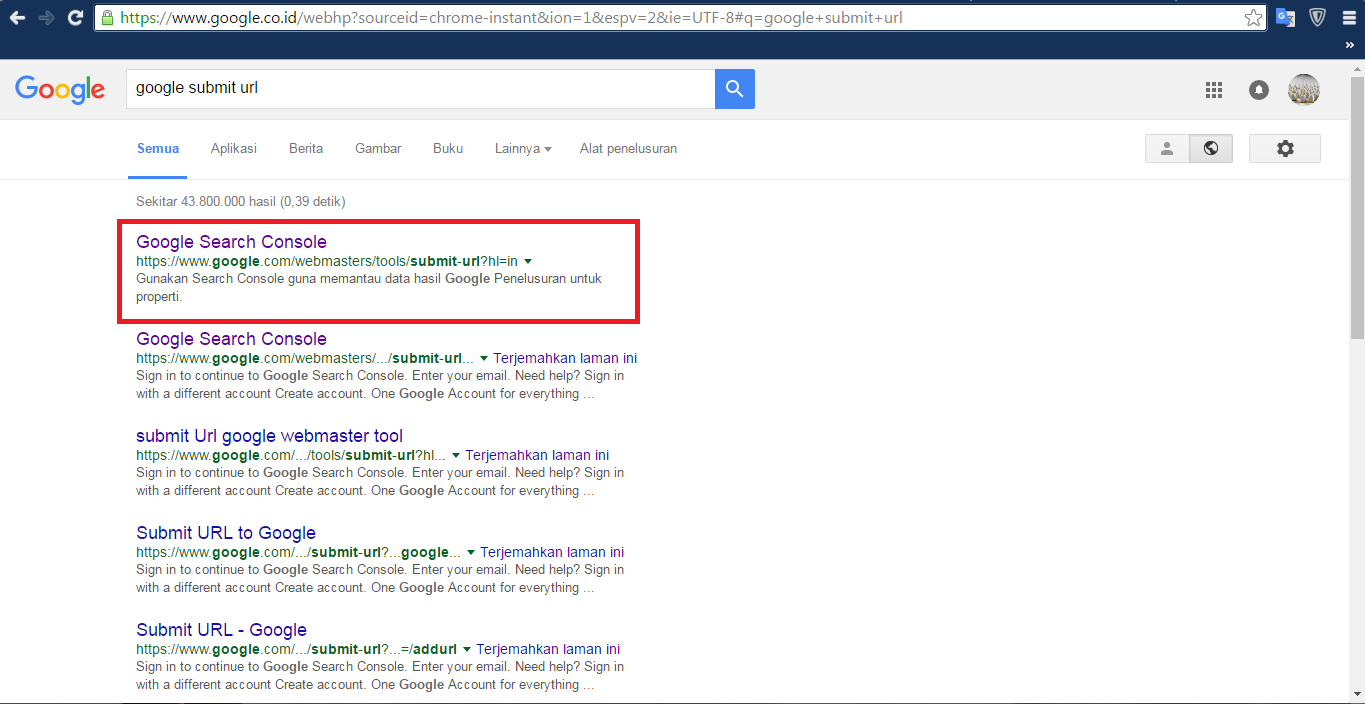1365x704 pixels.
Task: Click the blue search magnifier button
Action: pos(735,89)
